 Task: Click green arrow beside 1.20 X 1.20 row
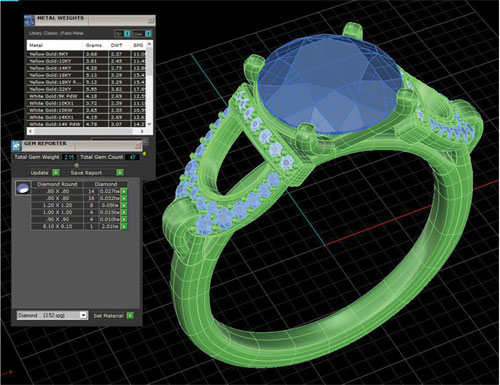[x=124, y=205]
